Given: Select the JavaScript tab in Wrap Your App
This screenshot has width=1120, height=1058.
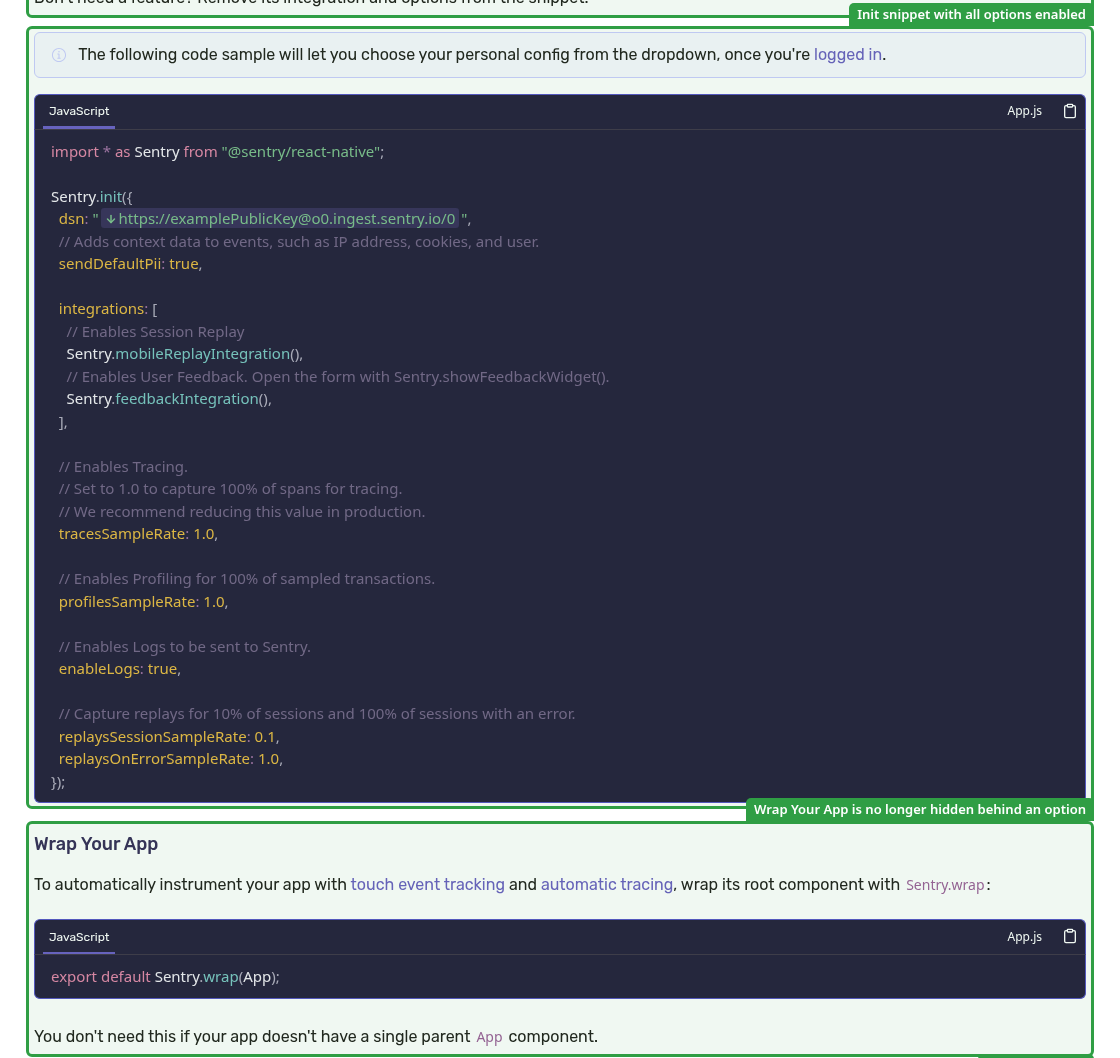Looking at the screenshot, I should [79, 937].
